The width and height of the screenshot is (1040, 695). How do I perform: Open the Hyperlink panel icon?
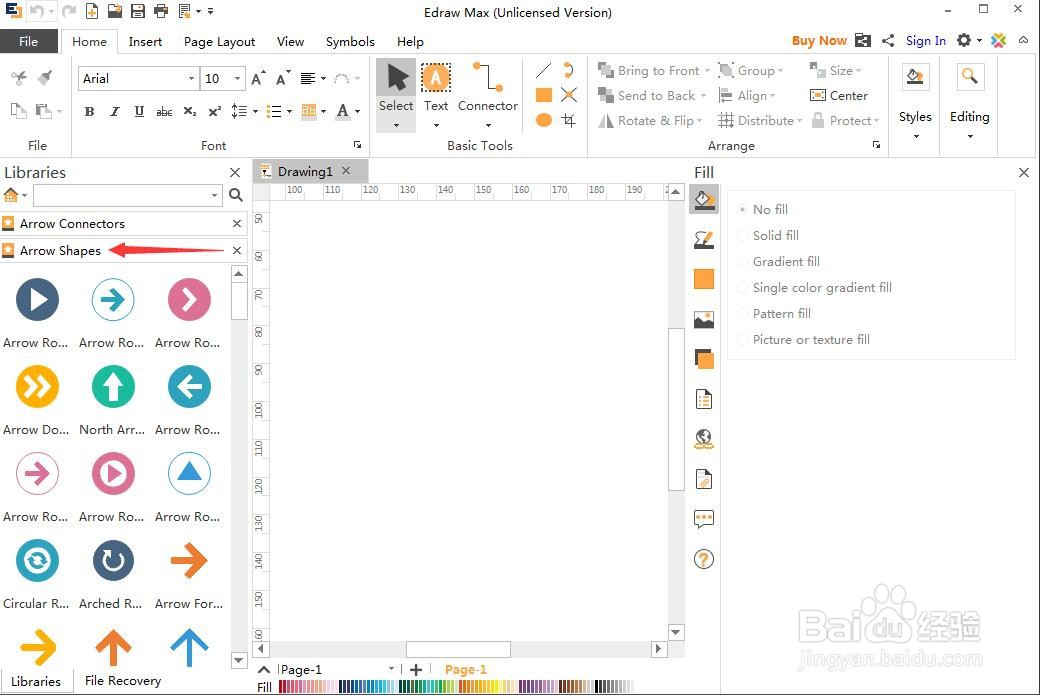pos(704,439)
